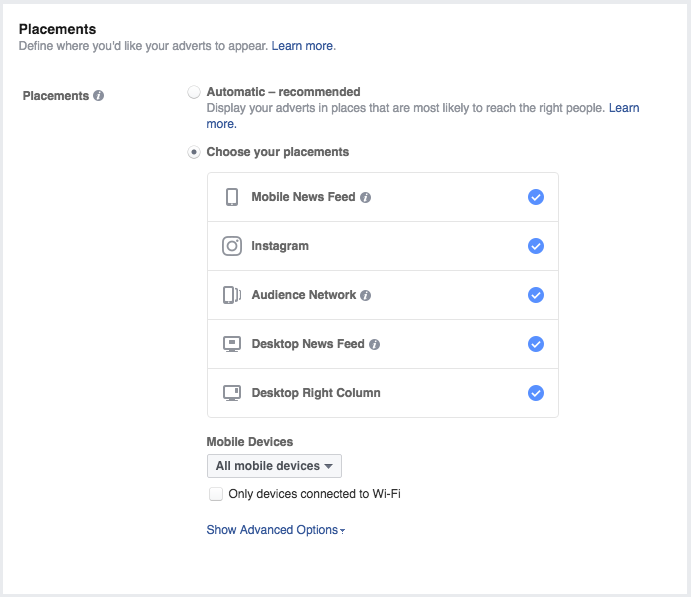Click the Desktop Right Column monitor icon
Image resolution: width=691 pixels, height=597 pixels.
pyautogui.click(x=232, y=393)
